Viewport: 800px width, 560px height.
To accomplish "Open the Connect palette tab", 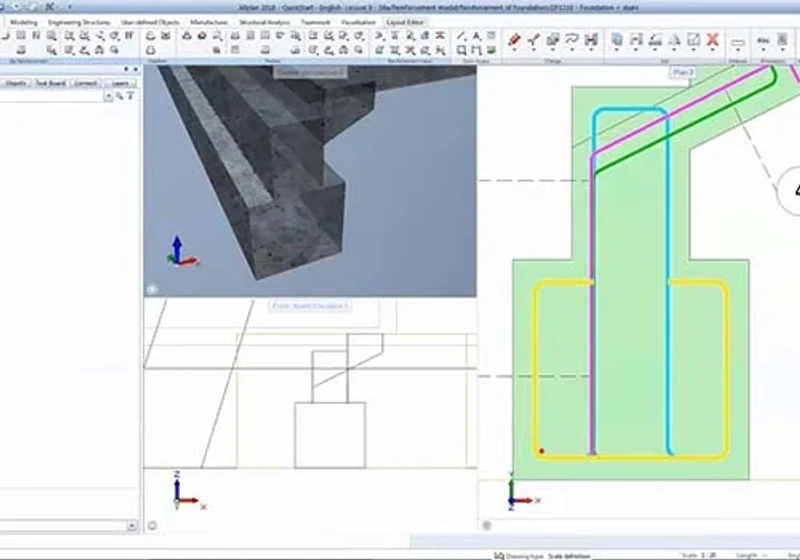I will [x=85, y=83].
